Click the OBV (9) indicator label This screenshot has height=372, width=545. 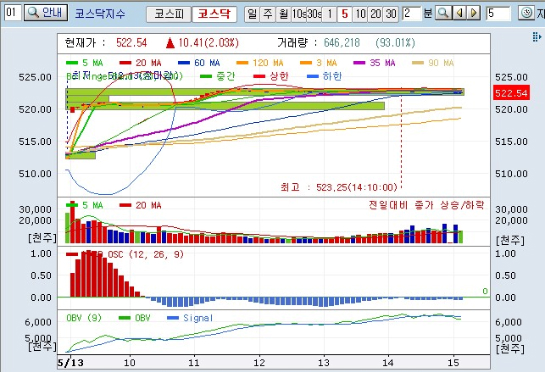coord(83,318)
